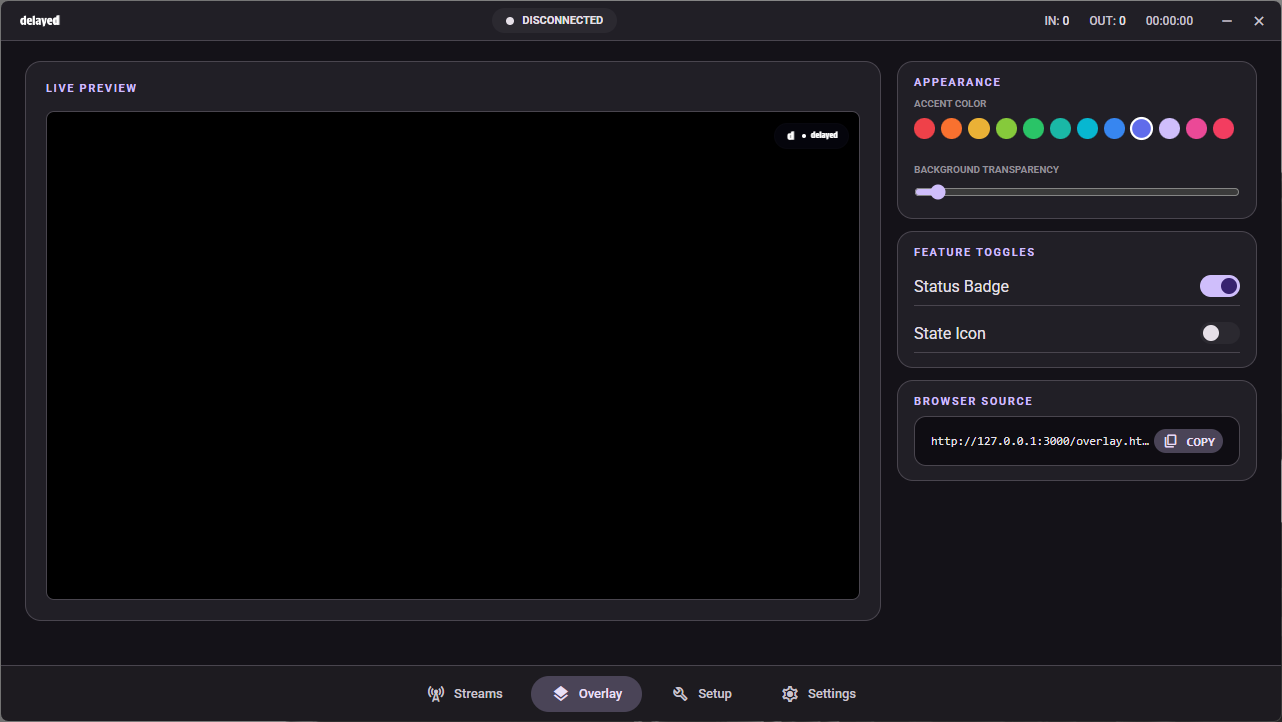Copy the browser source URL
1282x722 pixels.
(1188, 441)
